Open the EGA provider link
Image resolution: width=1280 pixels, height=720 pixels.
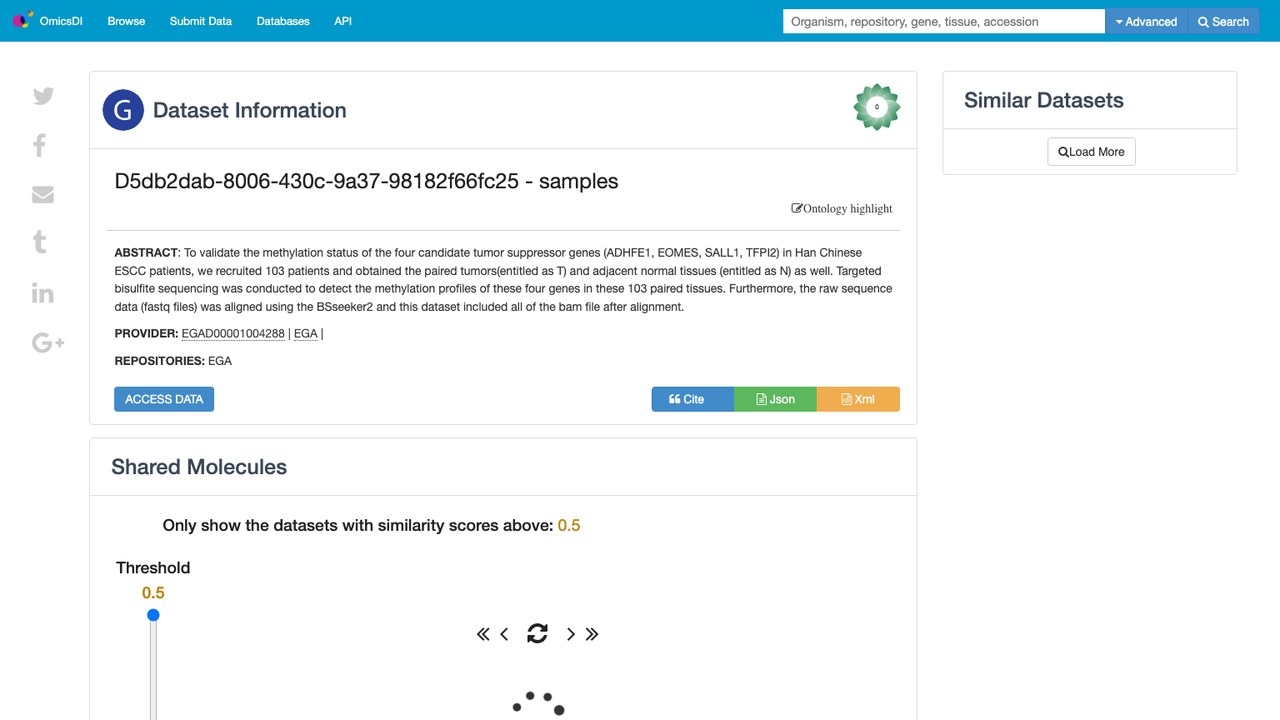tap(306, 334)
